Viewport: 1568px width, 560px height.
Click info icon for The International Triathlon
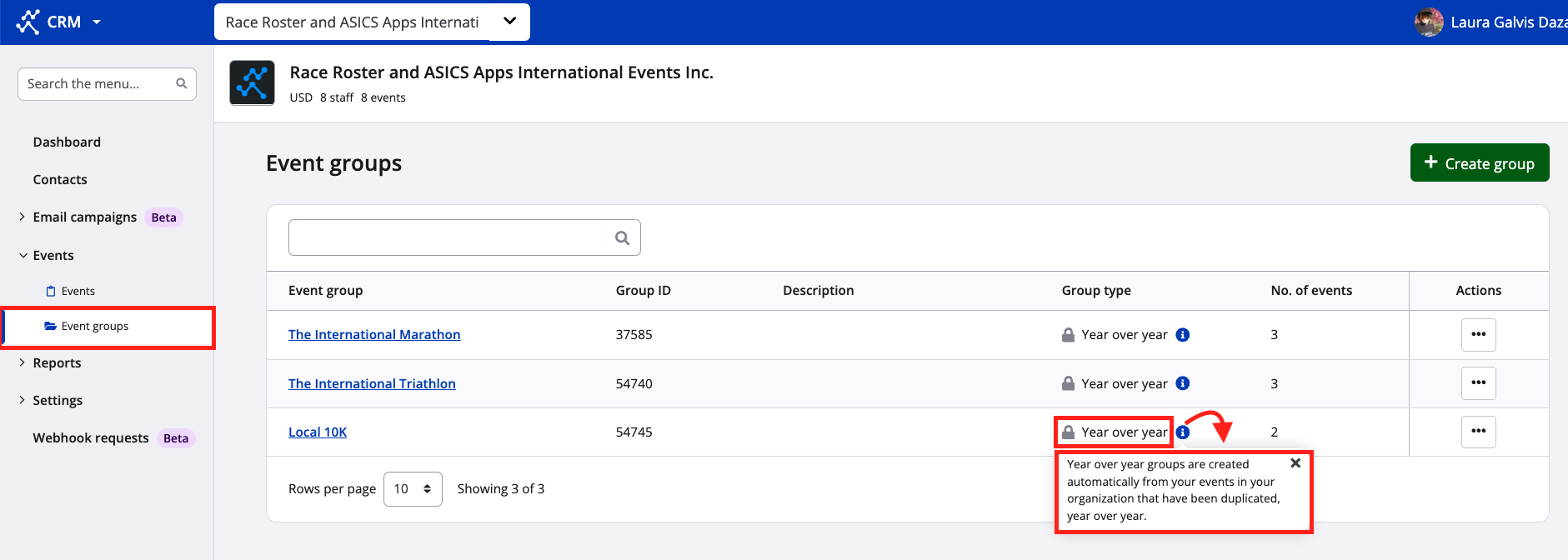click(x=1182, y=383)
